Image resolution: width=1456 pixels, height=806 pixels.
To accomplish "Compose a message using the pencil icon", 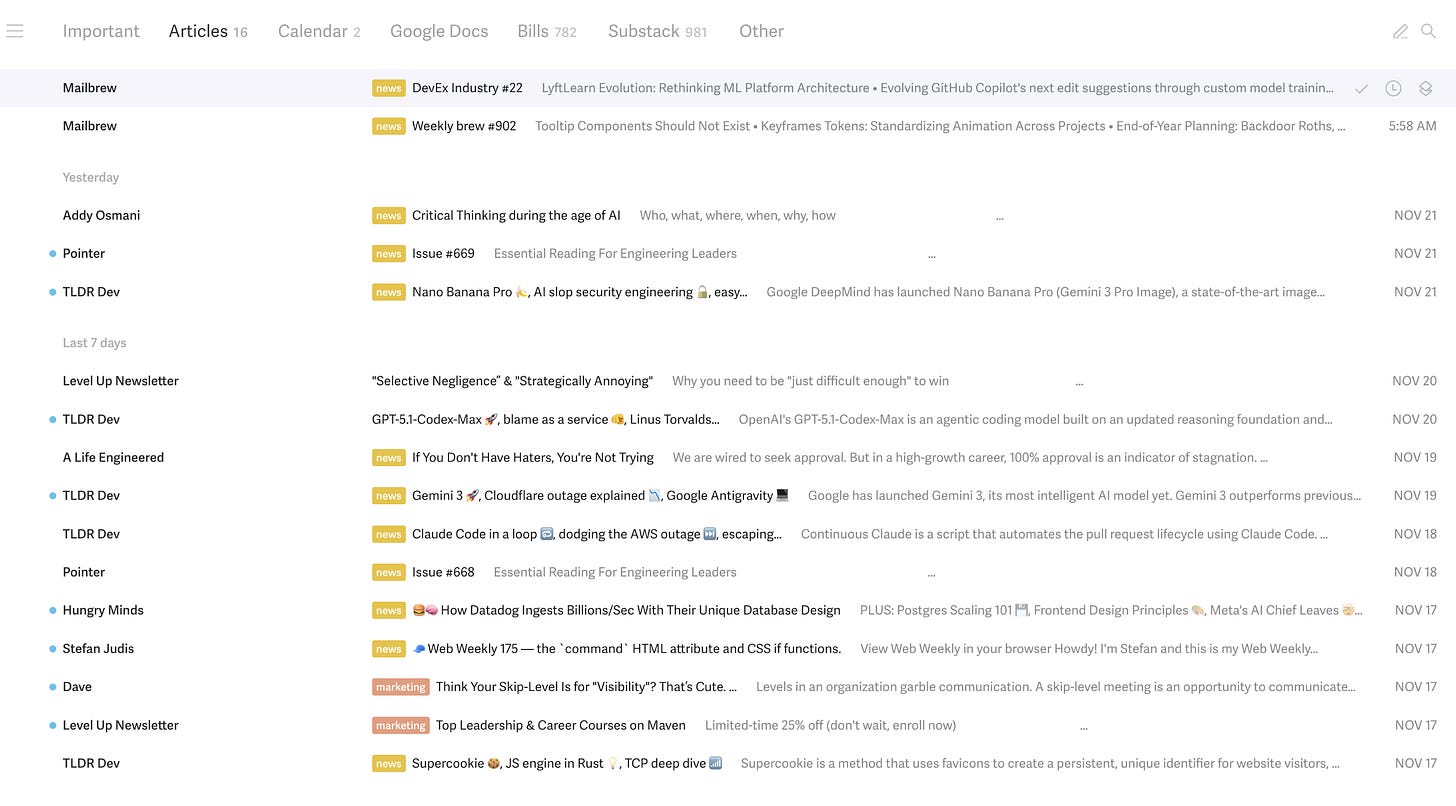I will pos(1399,31).
